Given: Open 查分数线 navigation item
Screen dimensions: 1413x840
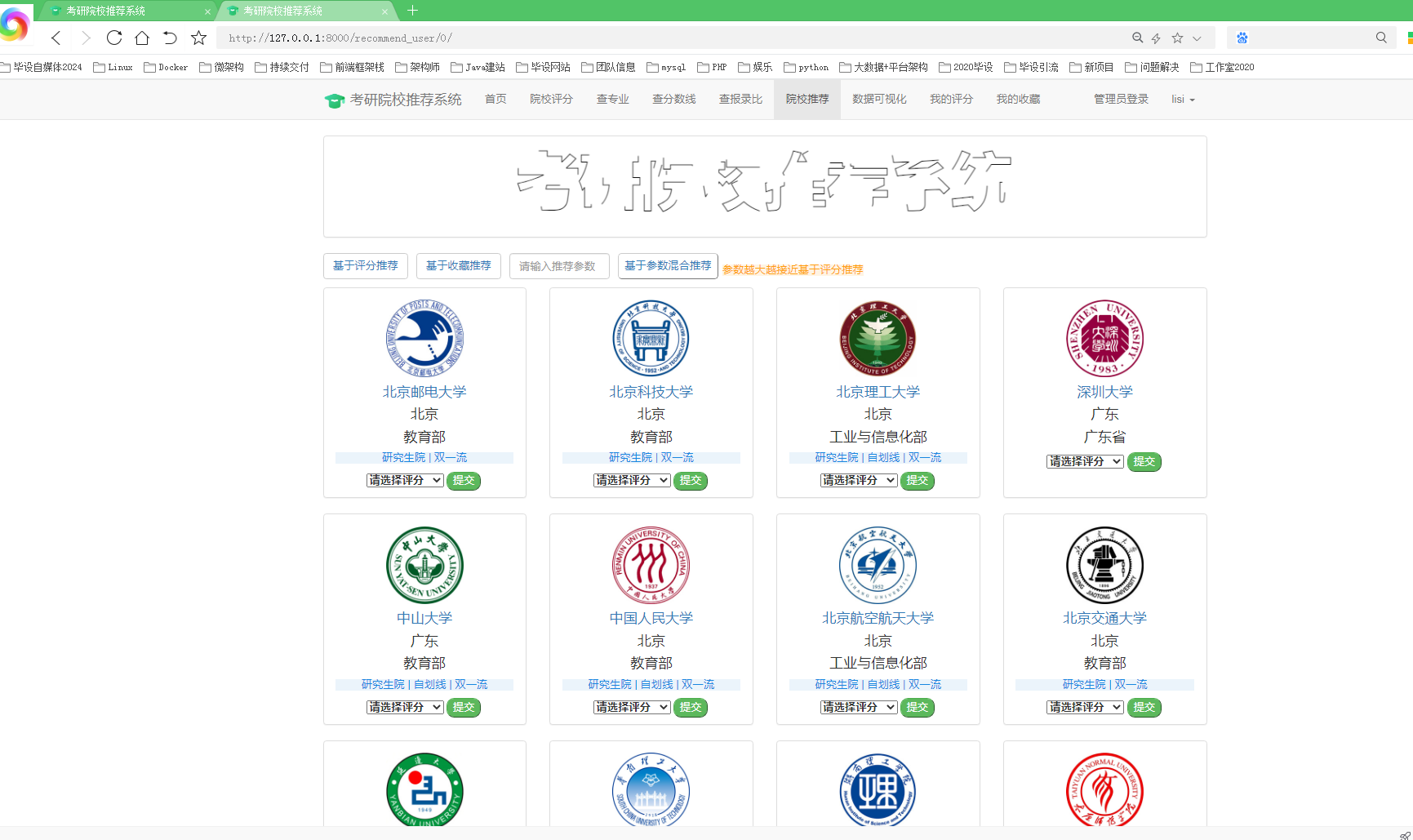Looking at the screenshot, I should 673,100.
